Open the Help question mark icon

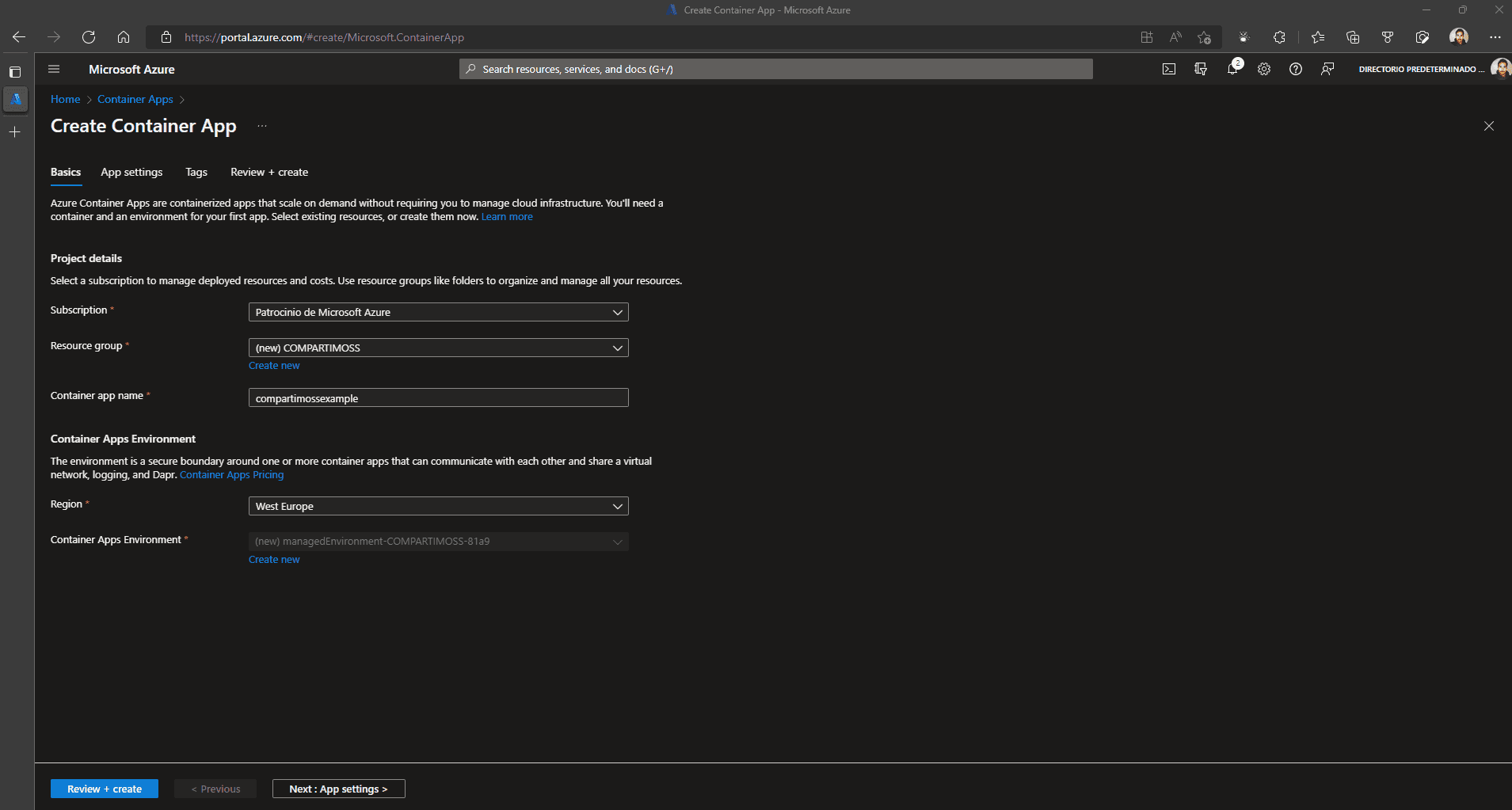coord(1296,69)
